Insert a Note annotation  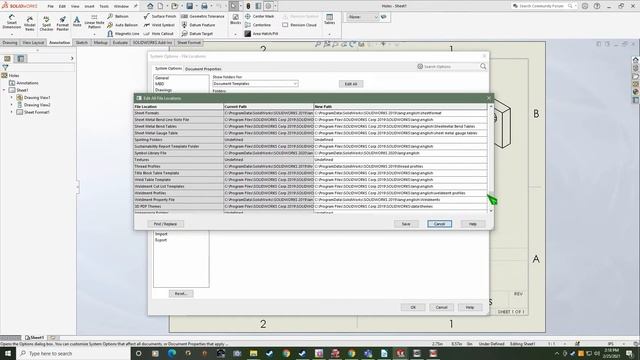[77, 22]
